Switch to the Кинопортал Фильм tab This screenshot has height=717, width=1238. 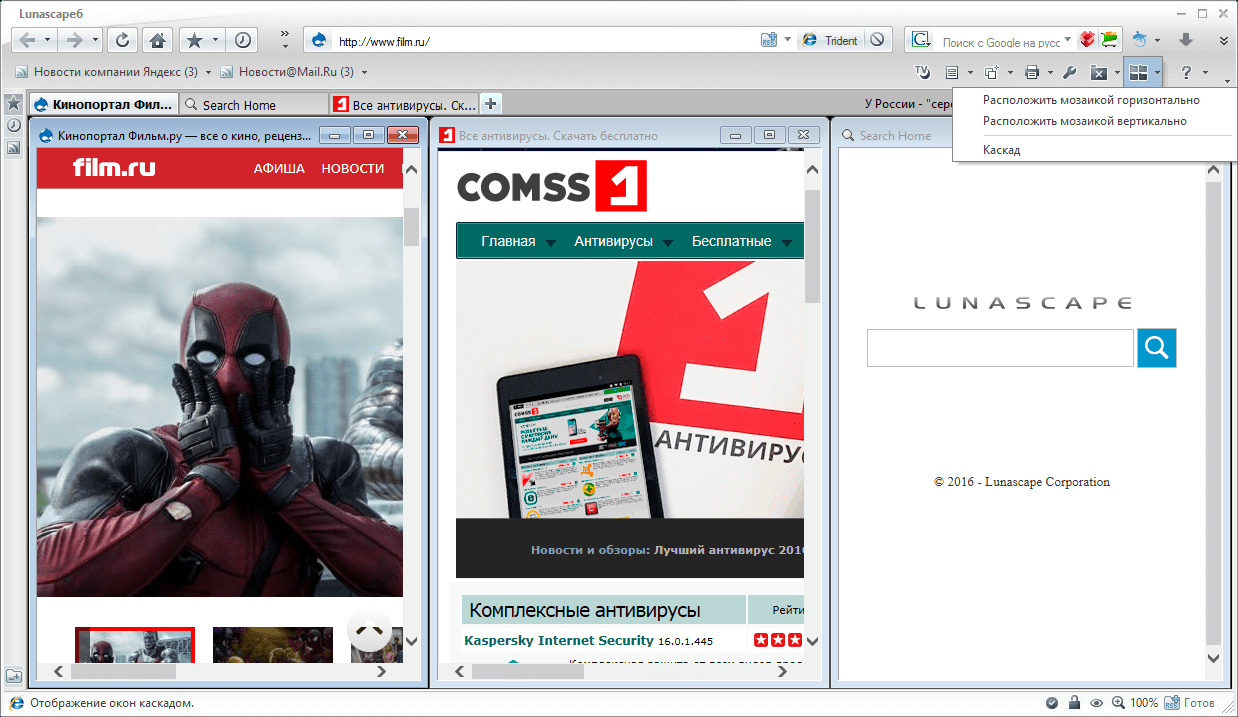(104, 104)
